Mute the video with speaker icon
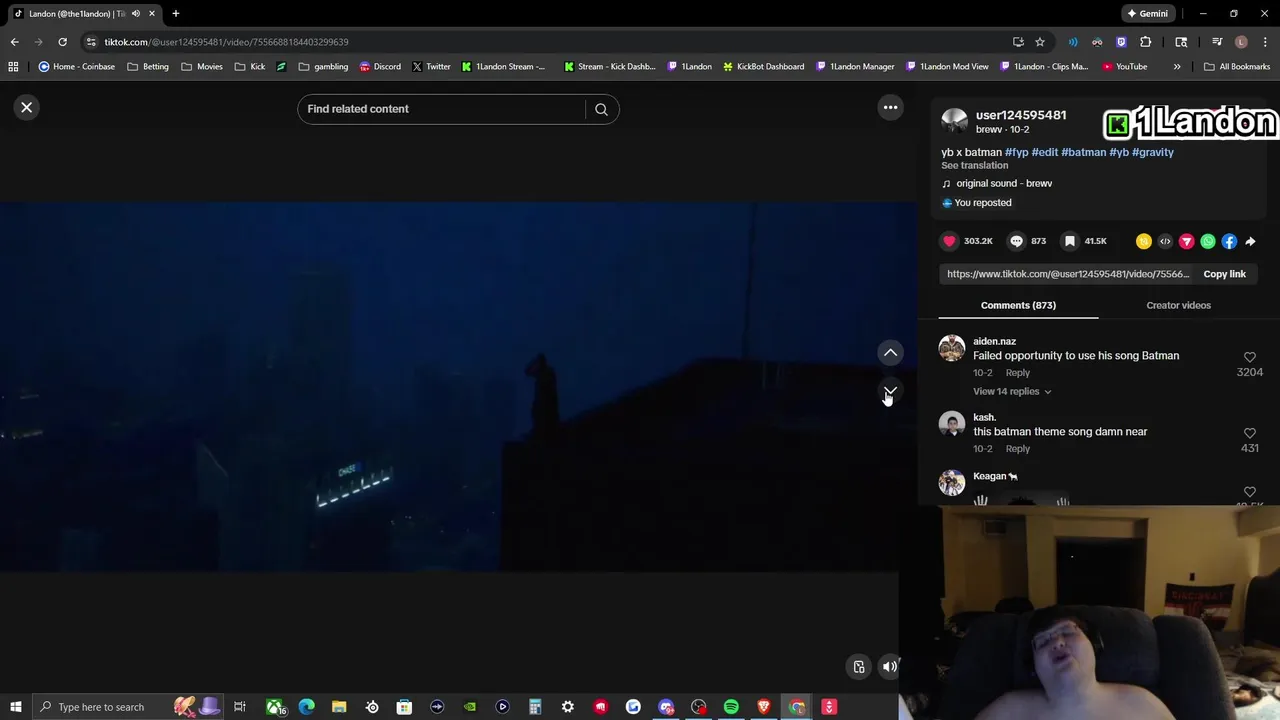This screenshot has height=720, width=1280. (x=889, y=667)
